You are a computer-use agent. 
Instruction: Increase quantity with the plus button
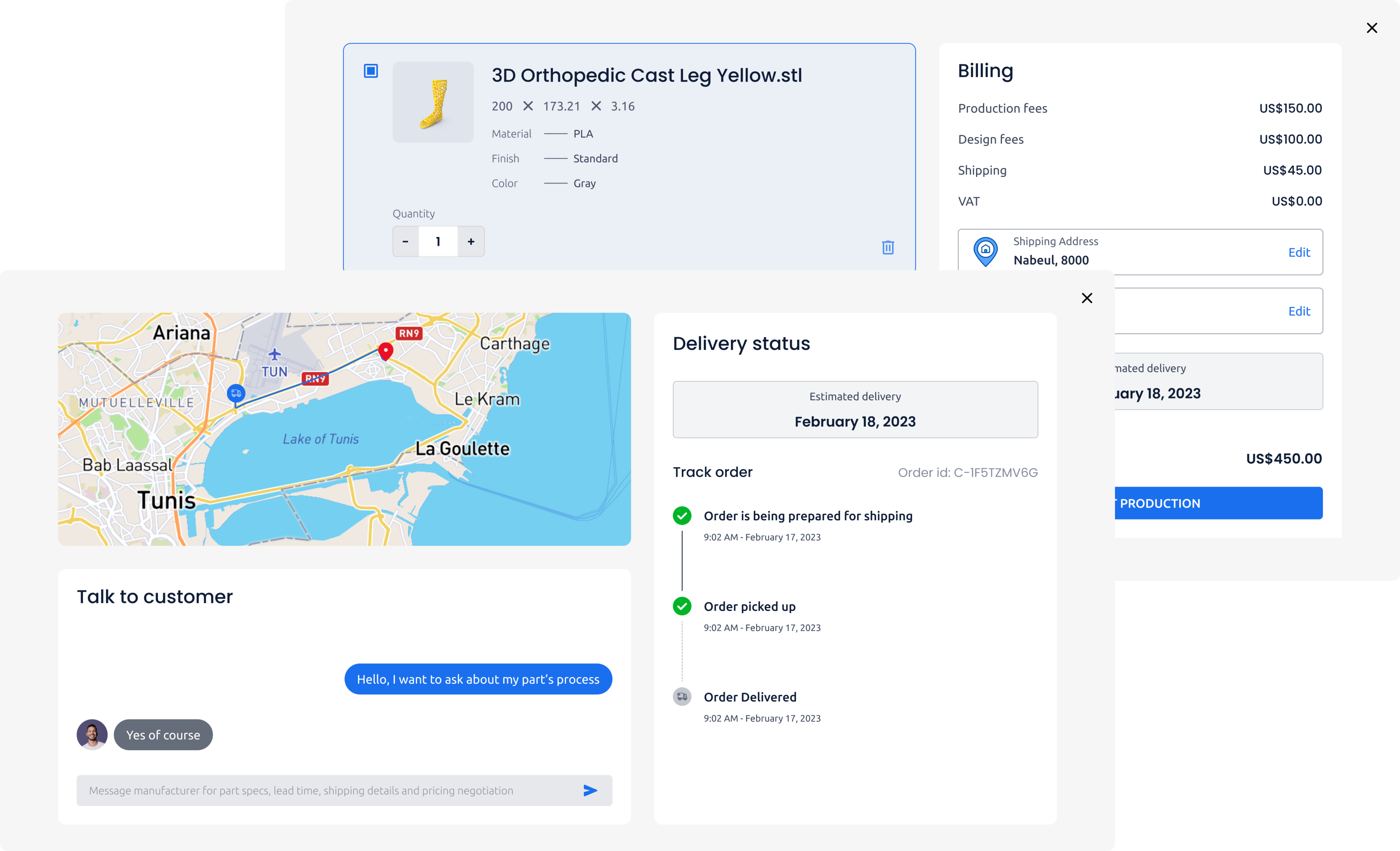tap(471, 241)
